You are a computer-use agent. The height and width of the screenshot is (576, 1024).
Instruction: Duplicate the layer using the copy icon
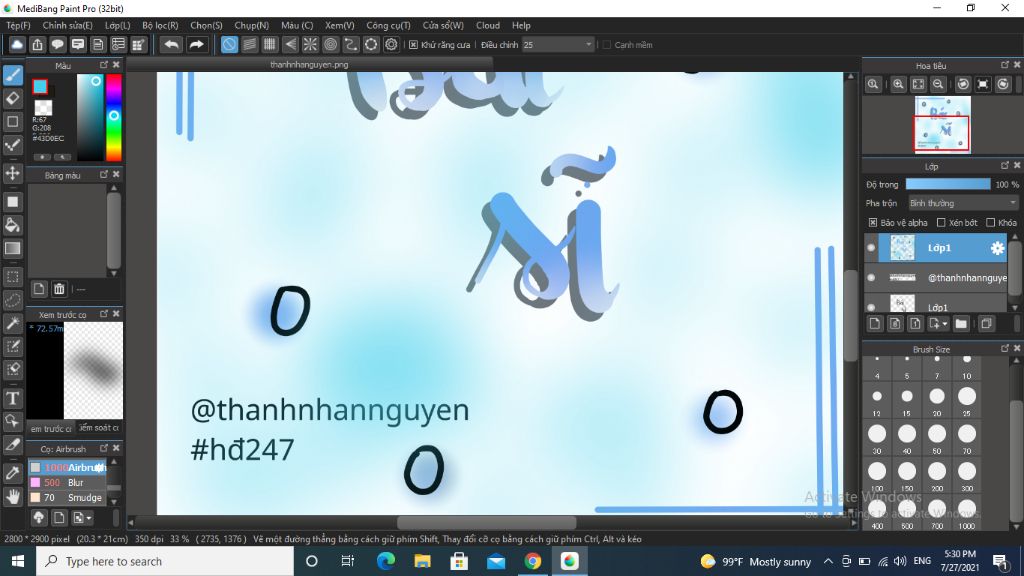pos(987,323)
